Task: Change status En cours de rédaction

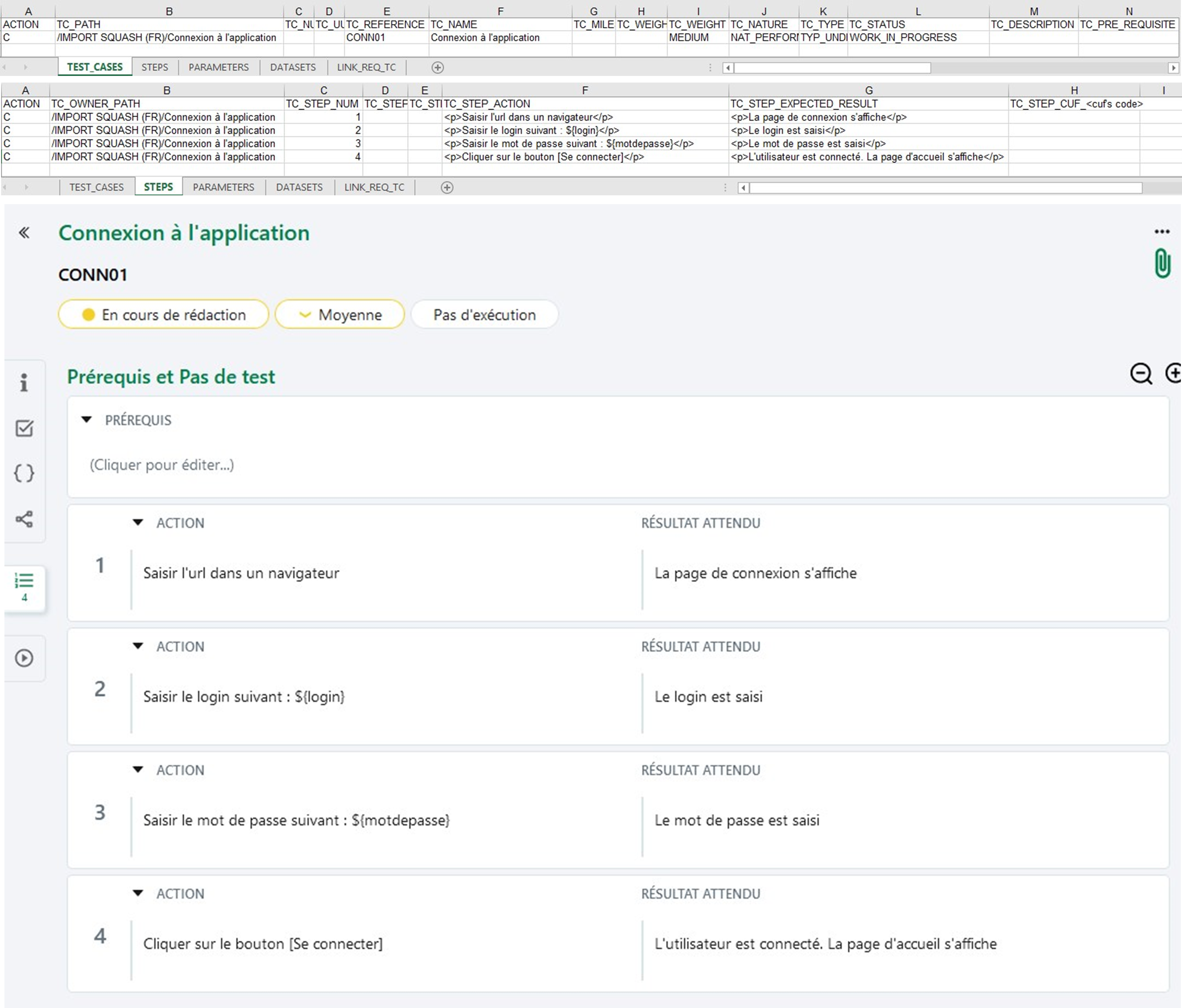Action: (x=163, y=315)
